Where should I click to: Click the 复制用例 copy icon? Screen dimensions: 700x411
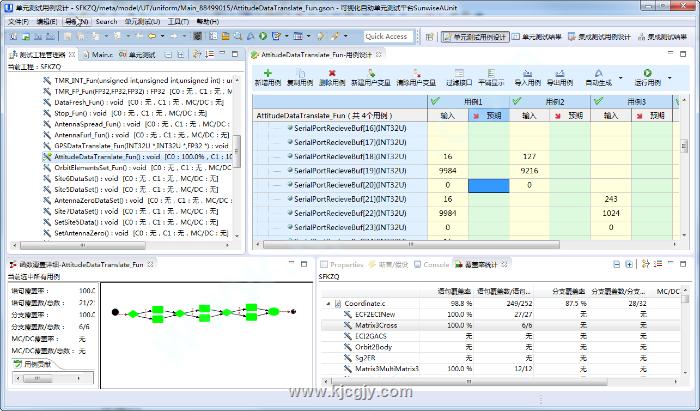coord(302,73)
